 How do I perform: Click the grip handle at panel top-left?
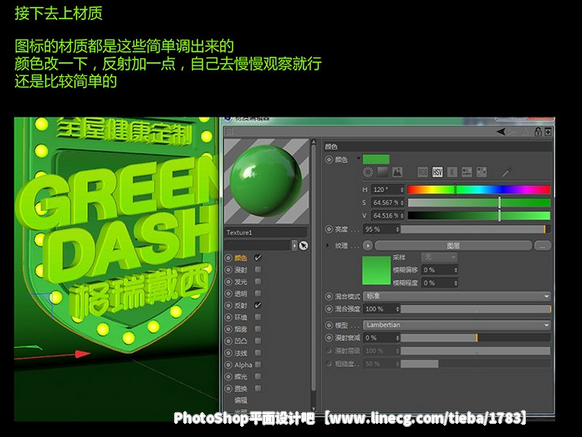pyautogui.click(x=229, y=131)
